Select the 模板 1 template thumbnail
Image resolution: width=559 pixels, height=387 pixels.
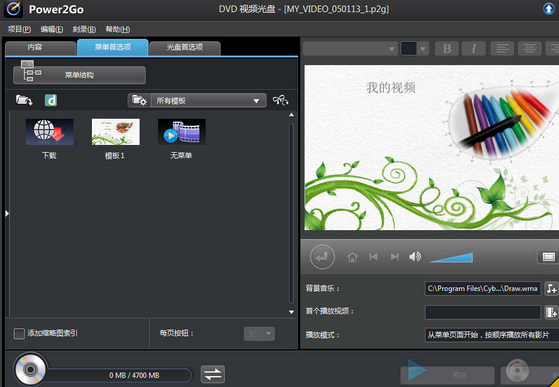pos(116,132)
